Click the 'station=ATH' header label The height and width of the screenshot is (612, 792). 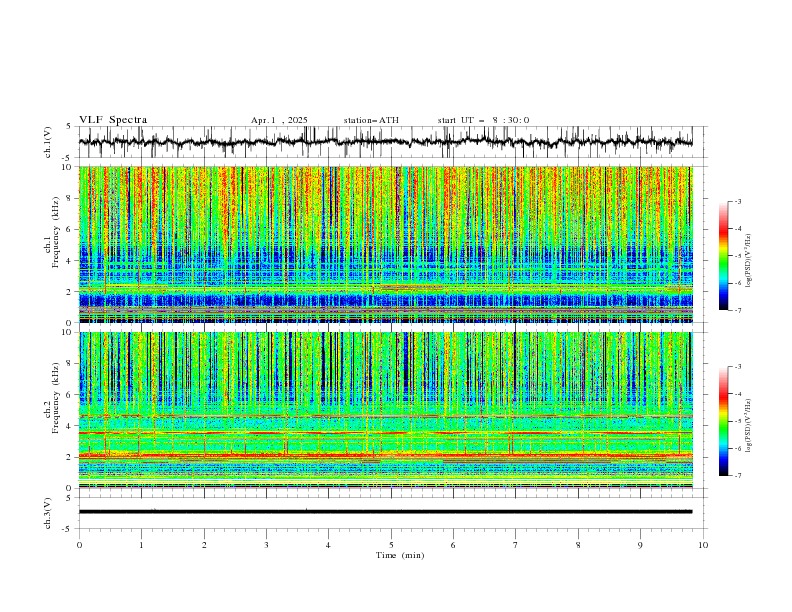pos(371,120)
